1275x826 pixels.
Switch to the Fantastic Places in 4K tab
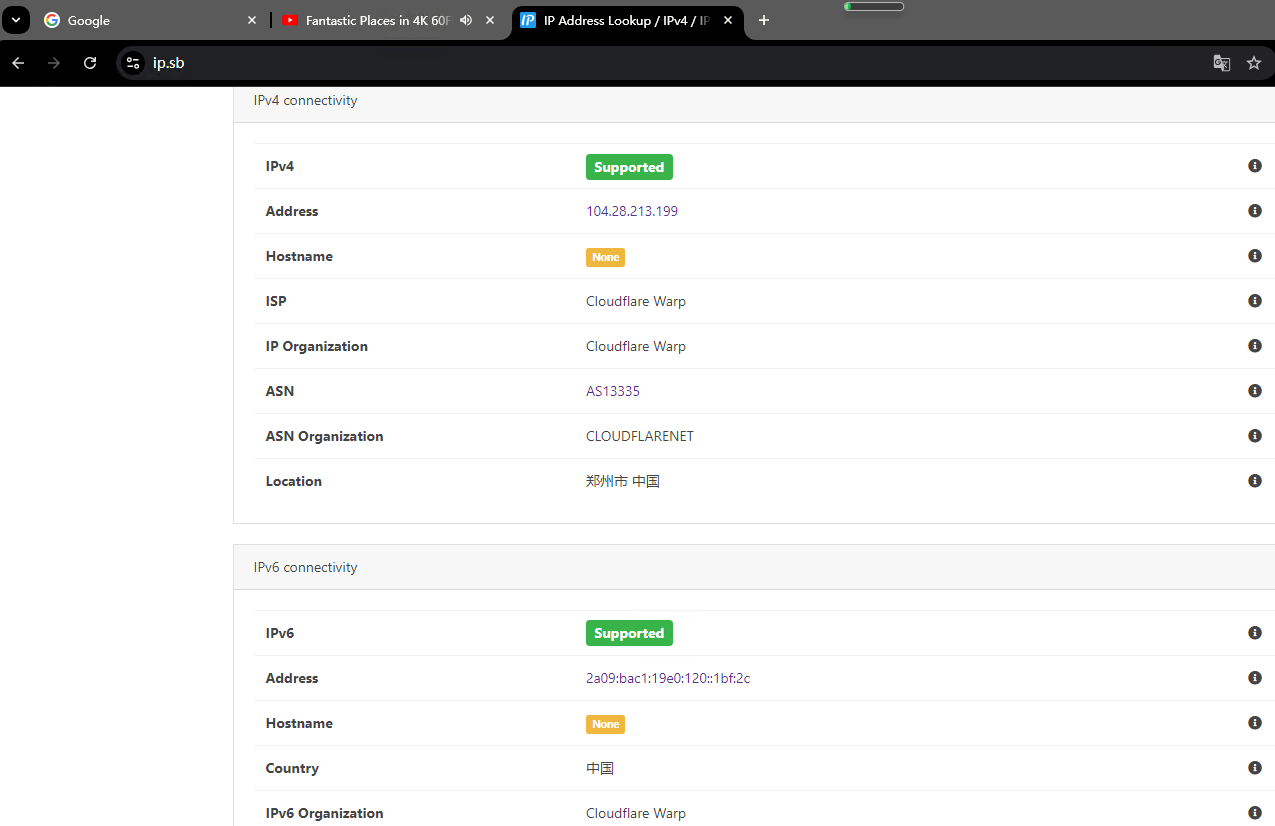[389, 20]
